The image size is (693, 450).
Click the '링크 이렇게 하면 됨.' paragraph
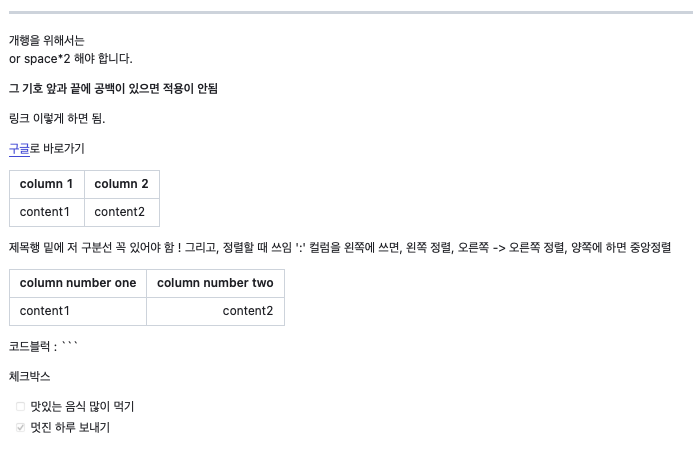click(x=57, y=118)
